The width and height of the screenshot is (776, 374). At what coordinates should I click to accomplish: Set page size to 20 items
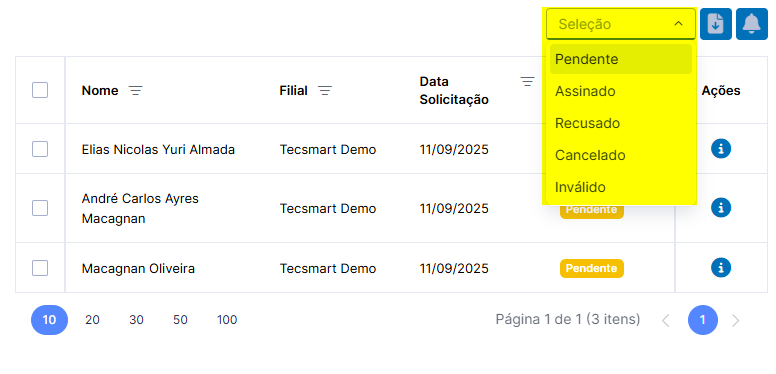point(92,320)
